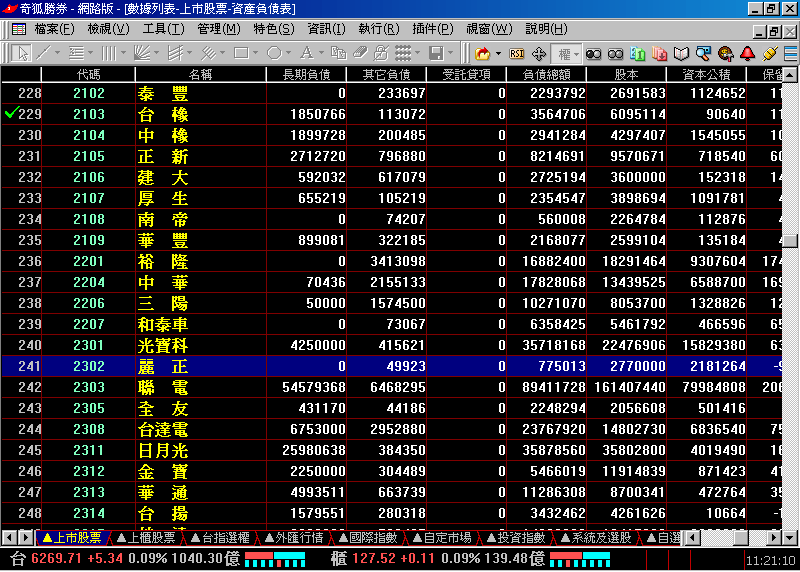
Task: Click the data table icon beside 檔案 menu
Action: [x=19, y=29]
